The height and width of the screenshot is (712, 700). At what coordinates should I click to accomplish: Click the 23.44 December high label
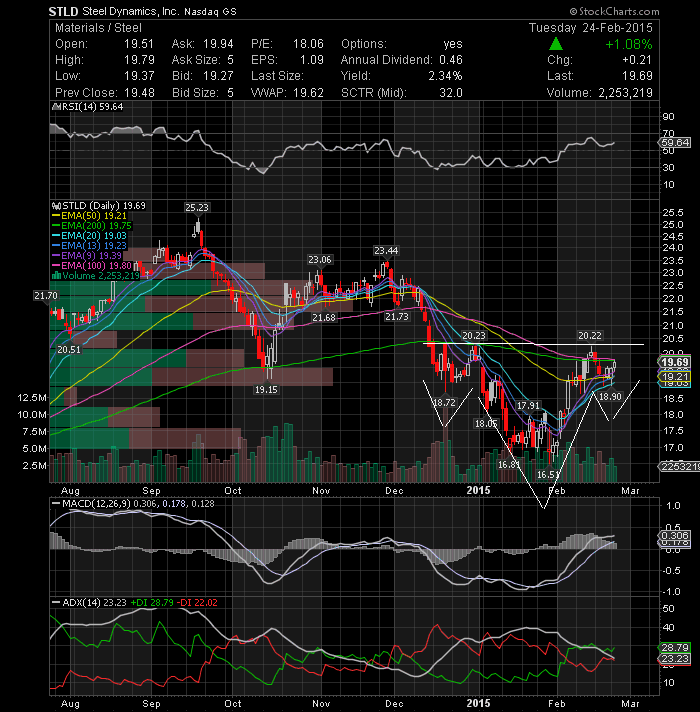point(386,251)
